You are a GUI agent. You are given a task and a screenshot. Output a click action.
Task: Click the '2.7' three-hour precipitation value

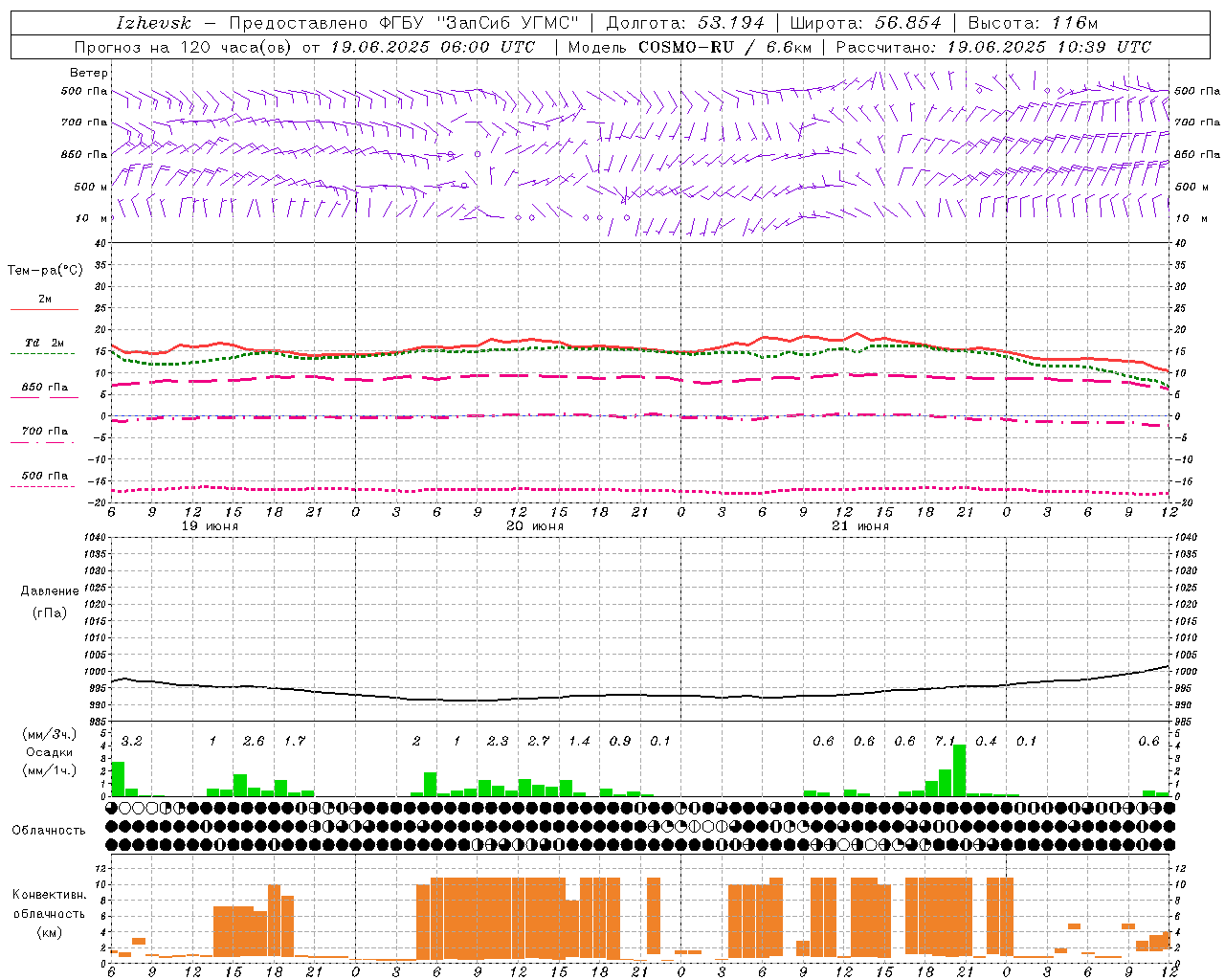538,741
